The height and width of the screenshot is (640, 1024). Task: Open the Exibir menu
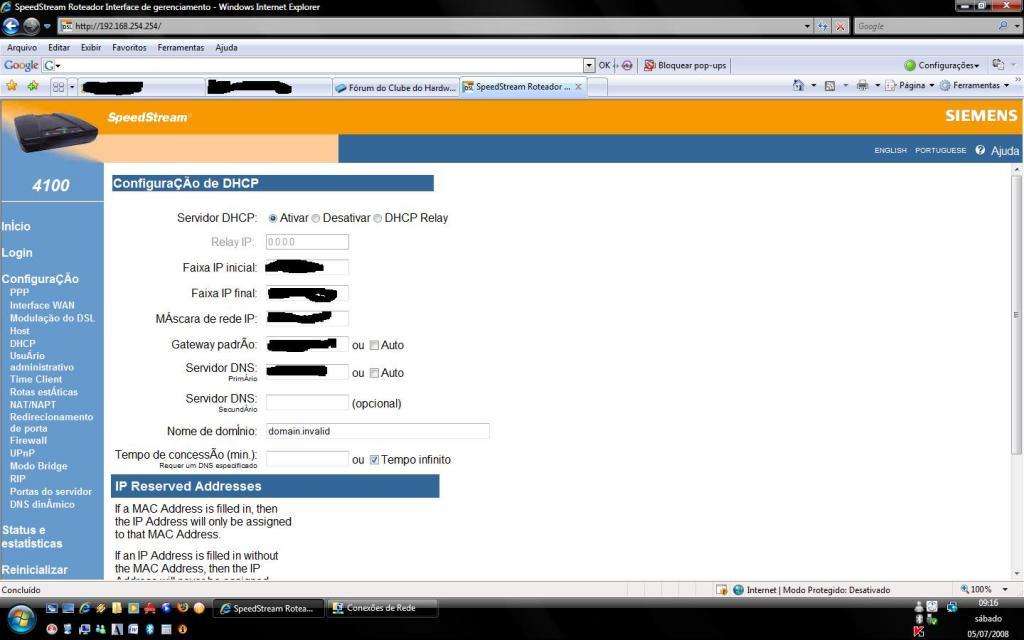[91, 48]
